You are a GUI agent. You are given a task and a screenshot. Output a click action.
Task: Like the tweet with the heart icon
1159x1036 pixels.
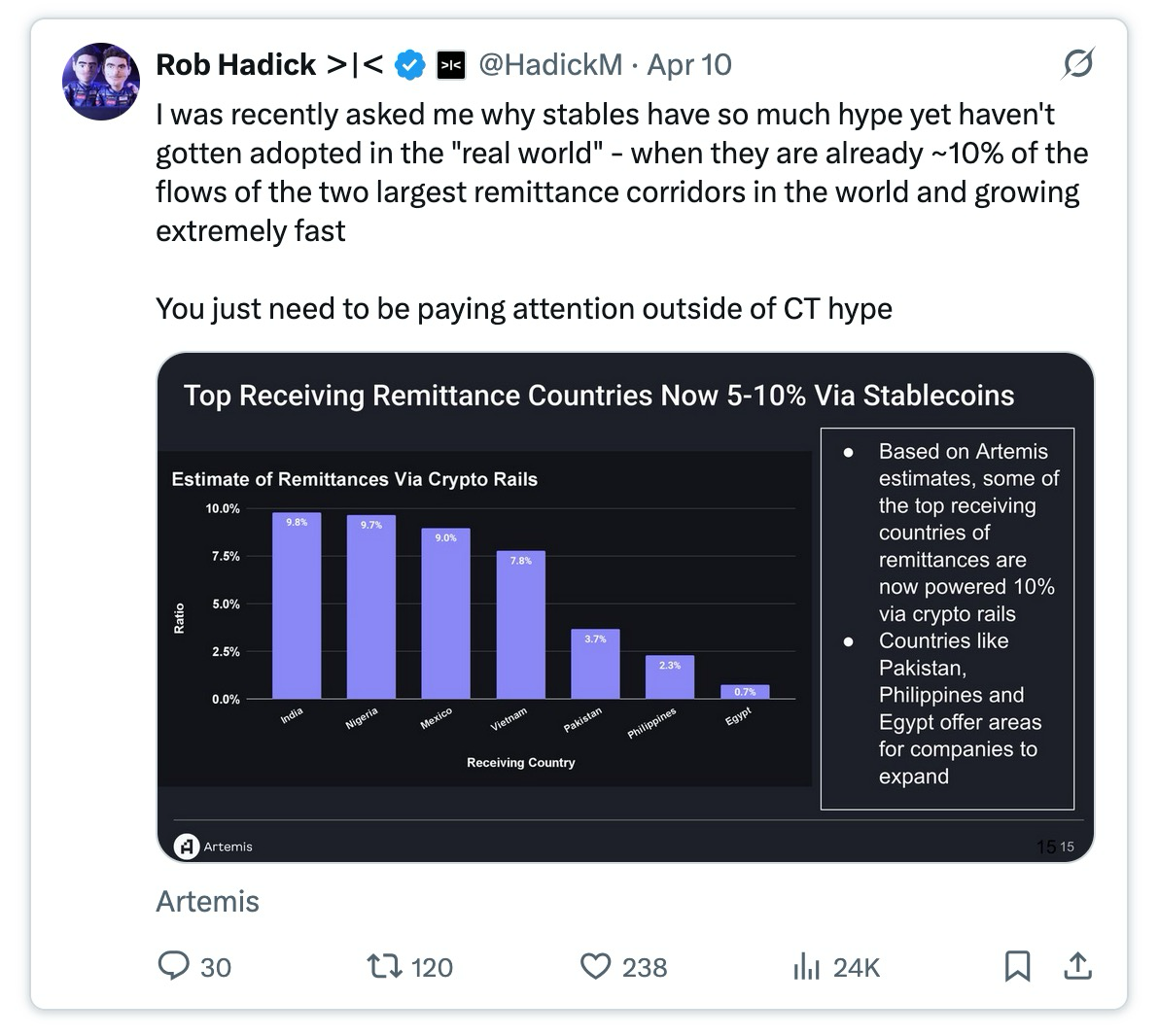pyautogui.click(x=595, y=967)
